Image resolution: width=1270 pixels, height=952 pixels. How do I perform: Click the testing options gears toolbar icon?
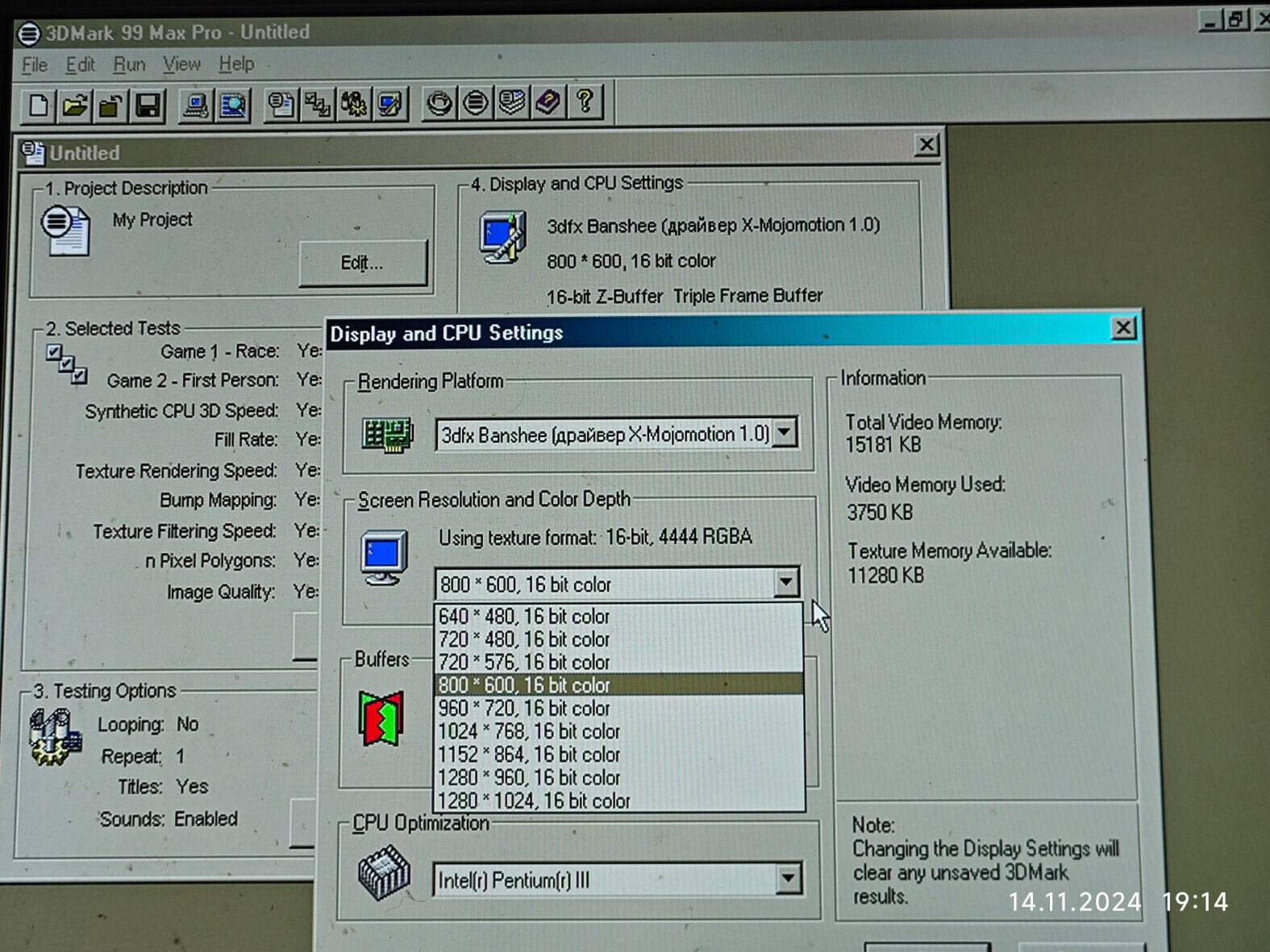354,104
